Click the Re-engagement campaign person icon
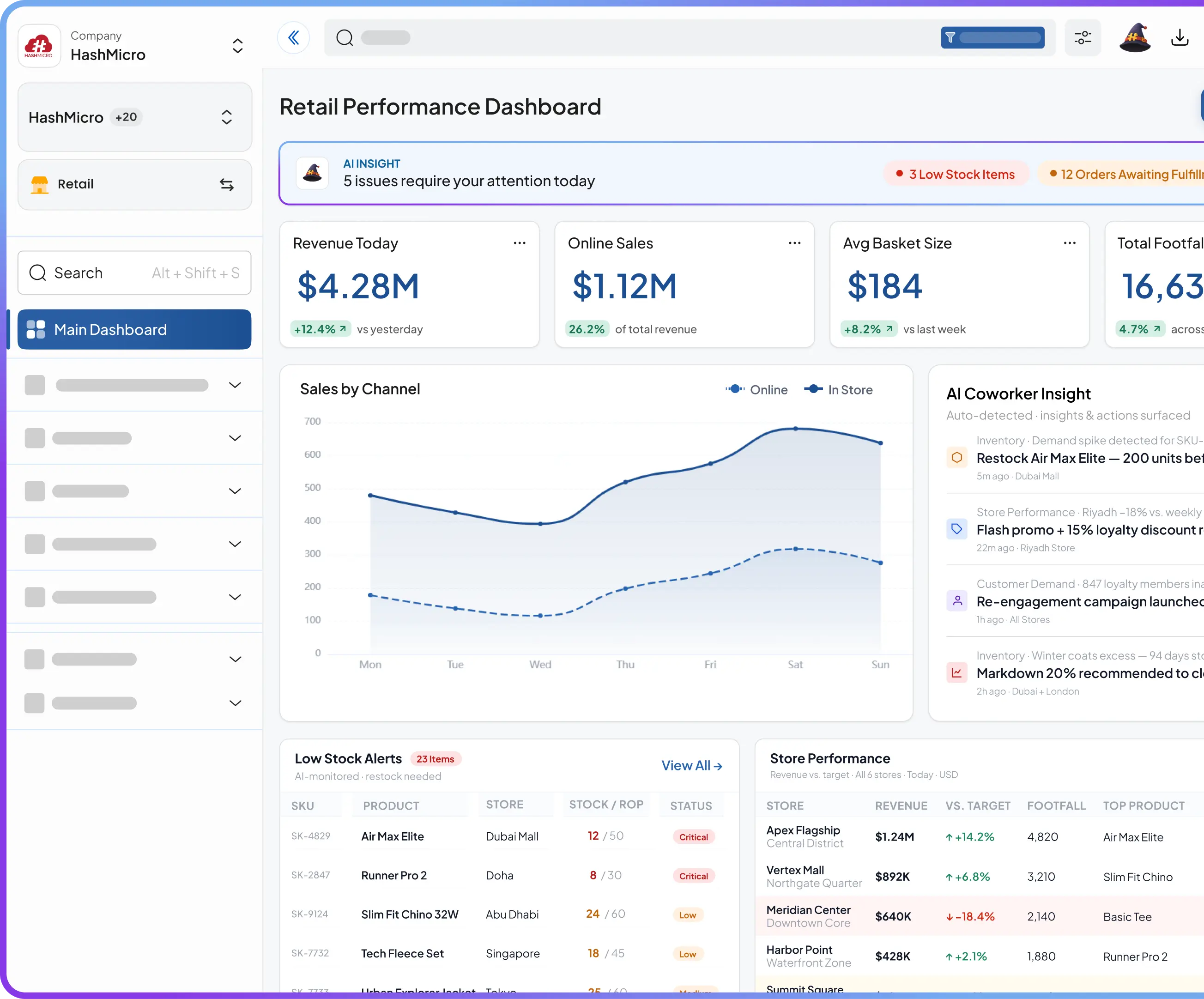1204x999 pixels. pyautogui.click(x=957, y=601)
